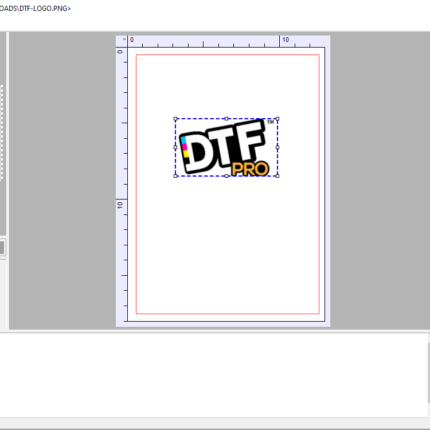
Task: Click the bottom-middle selection handle of logo
Action: pos(227,176)
